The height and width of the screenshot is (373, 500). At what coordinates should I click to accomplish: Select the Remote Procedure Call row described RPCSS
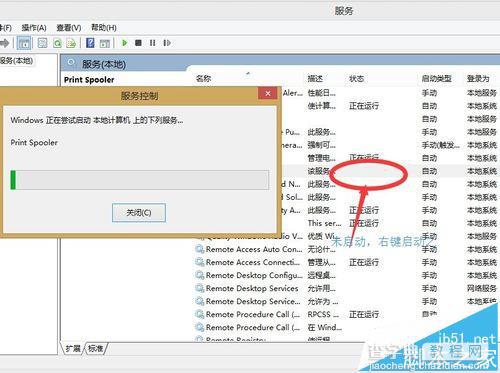[x=253, y=314]
